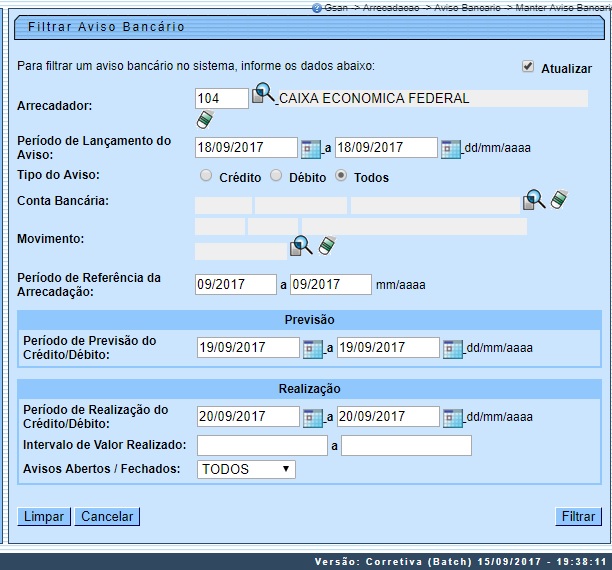This screenshot has width=612, height=570.
Task: Select the Crédito radio button
Action: click(206, 176)
